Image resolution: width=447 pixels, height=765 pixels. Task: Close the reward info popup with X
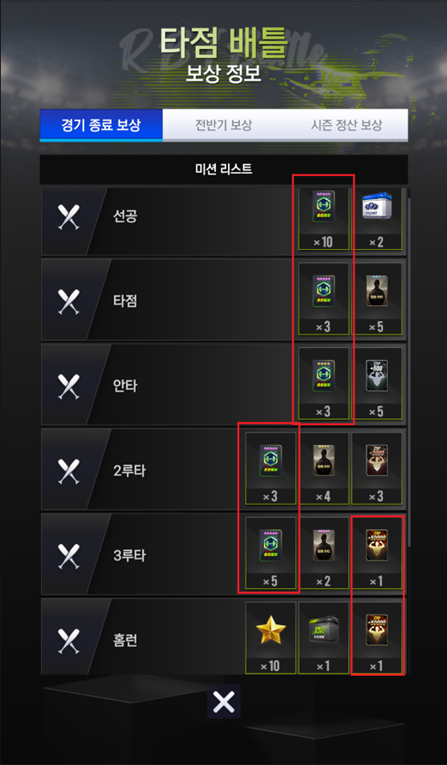(224, 702)
